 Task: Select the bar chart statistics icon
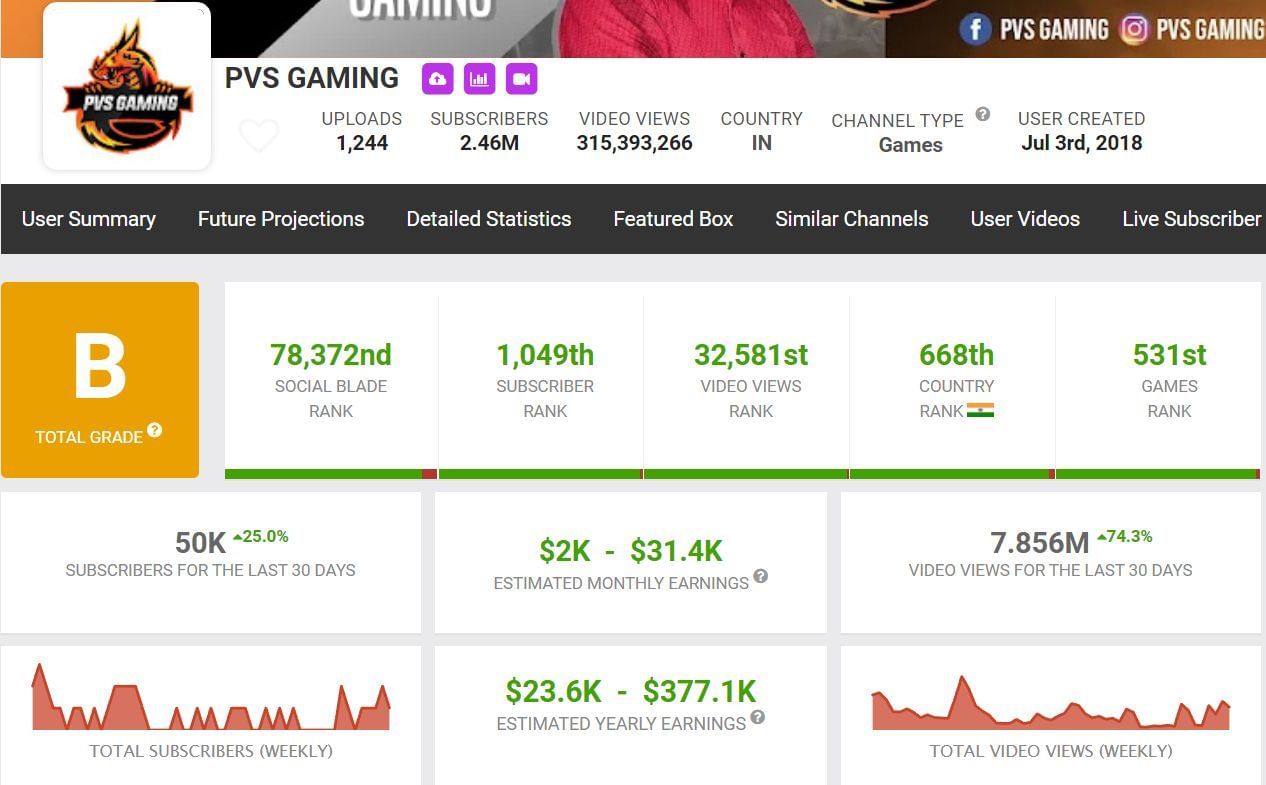click(478, 78)
